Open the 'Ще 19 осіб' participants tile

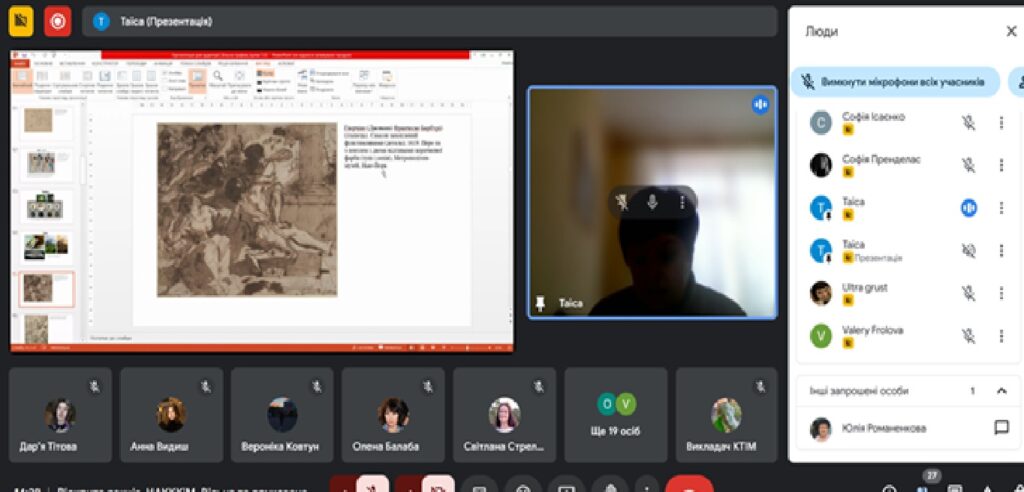click(616, 415)
